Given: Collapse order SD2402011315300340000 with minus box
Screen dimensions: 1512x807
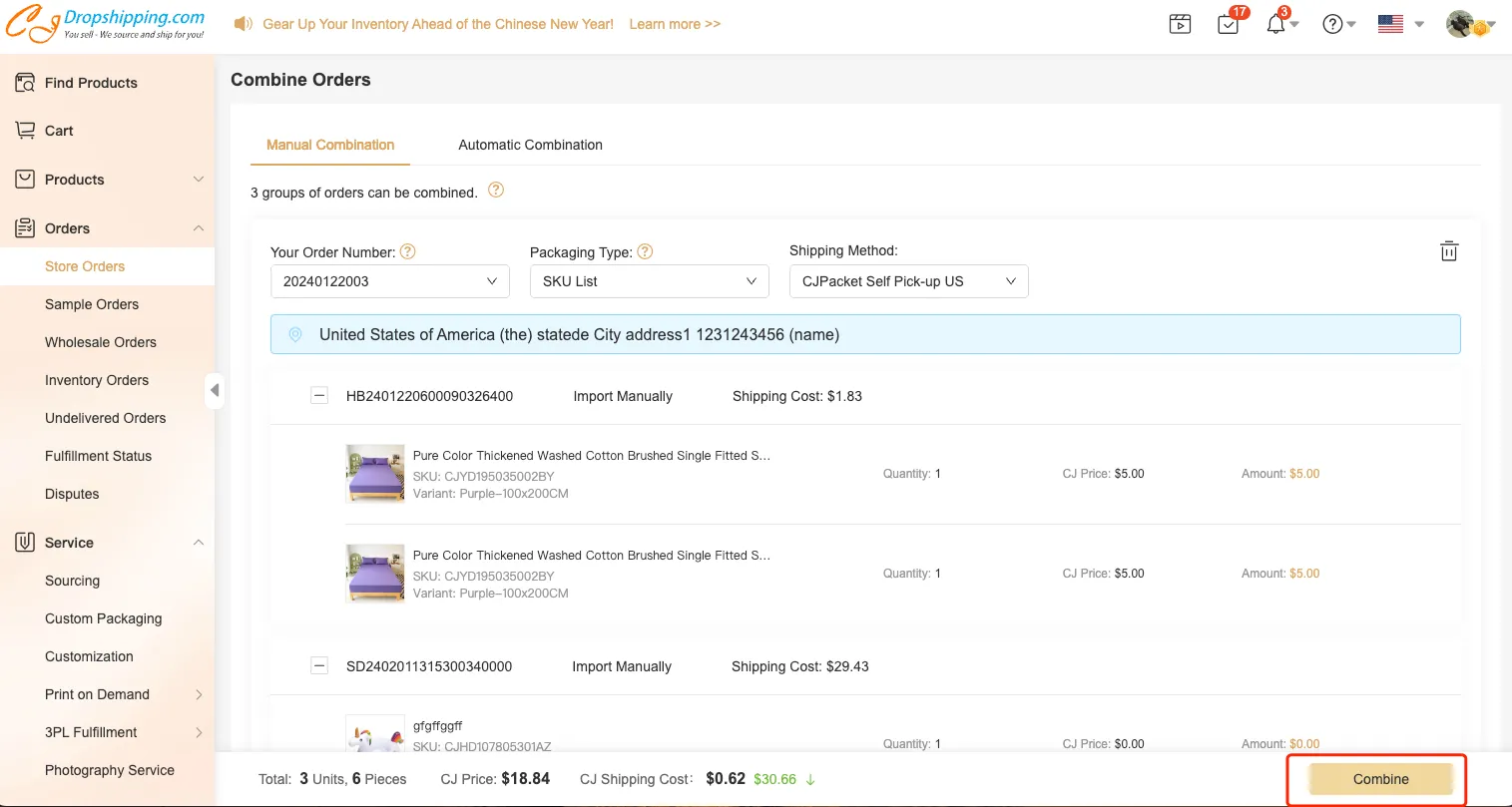Looking at the screenshot, I should coord(319,666).
